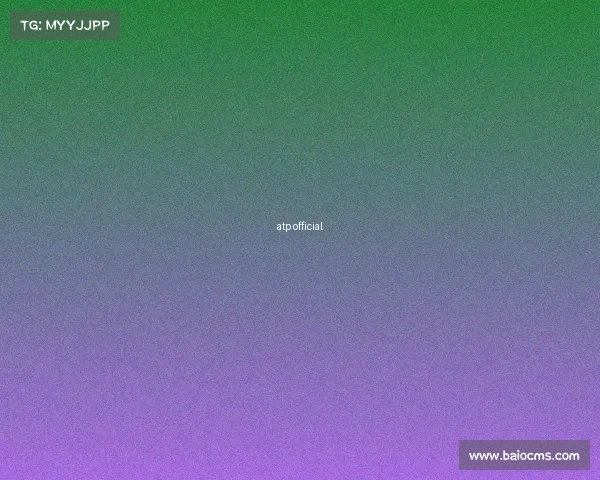Select the atpofficial text in the center

[299, 226]
